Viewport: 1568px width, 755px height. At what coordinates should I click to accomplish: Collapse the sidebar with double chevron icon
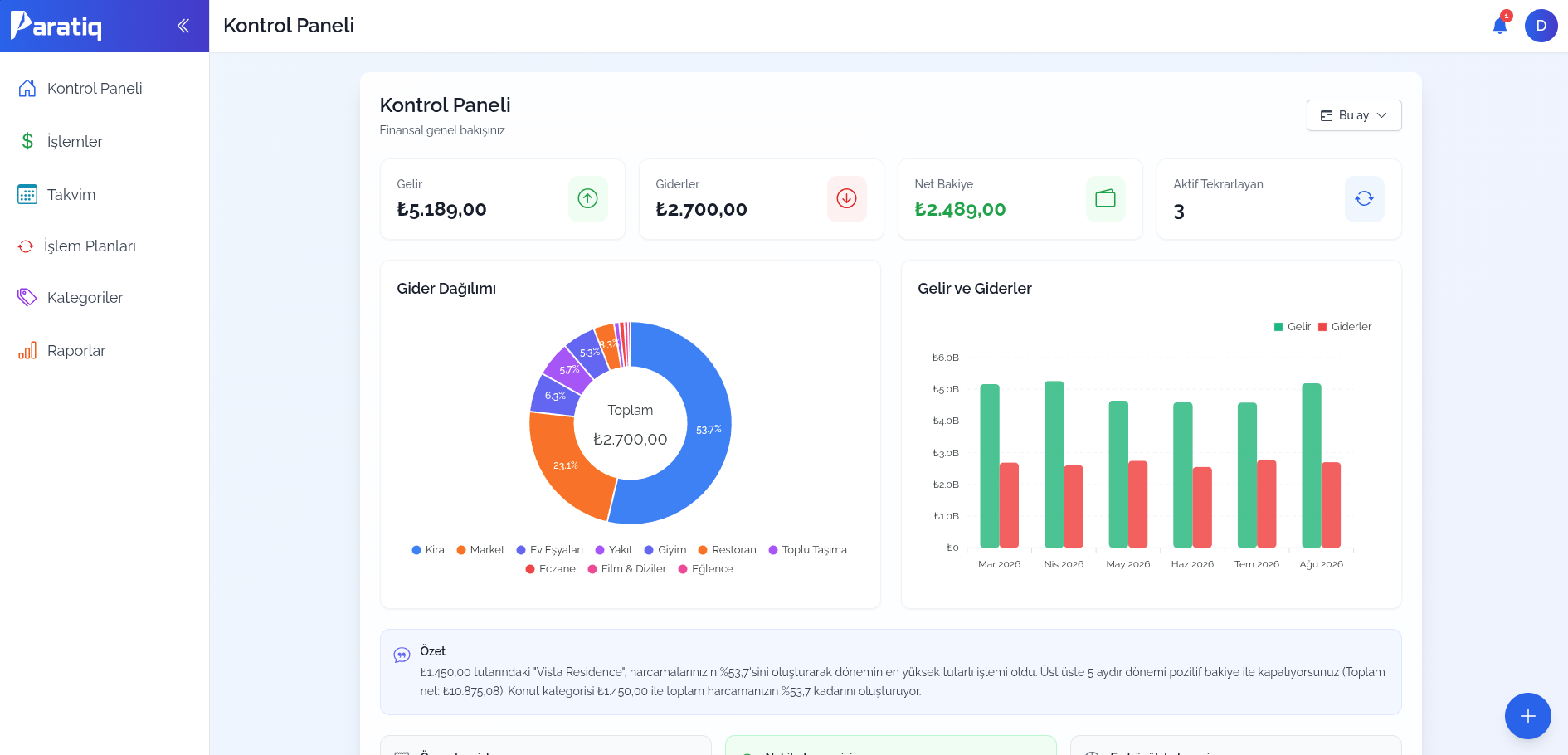[x=183, y=26]
